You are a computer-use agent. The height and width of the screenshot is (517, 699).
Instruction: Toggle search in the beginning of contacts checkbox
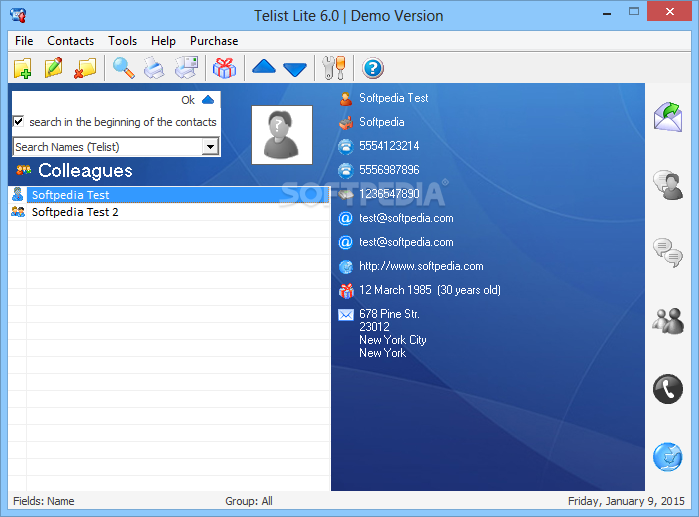(x=18, y=121)
